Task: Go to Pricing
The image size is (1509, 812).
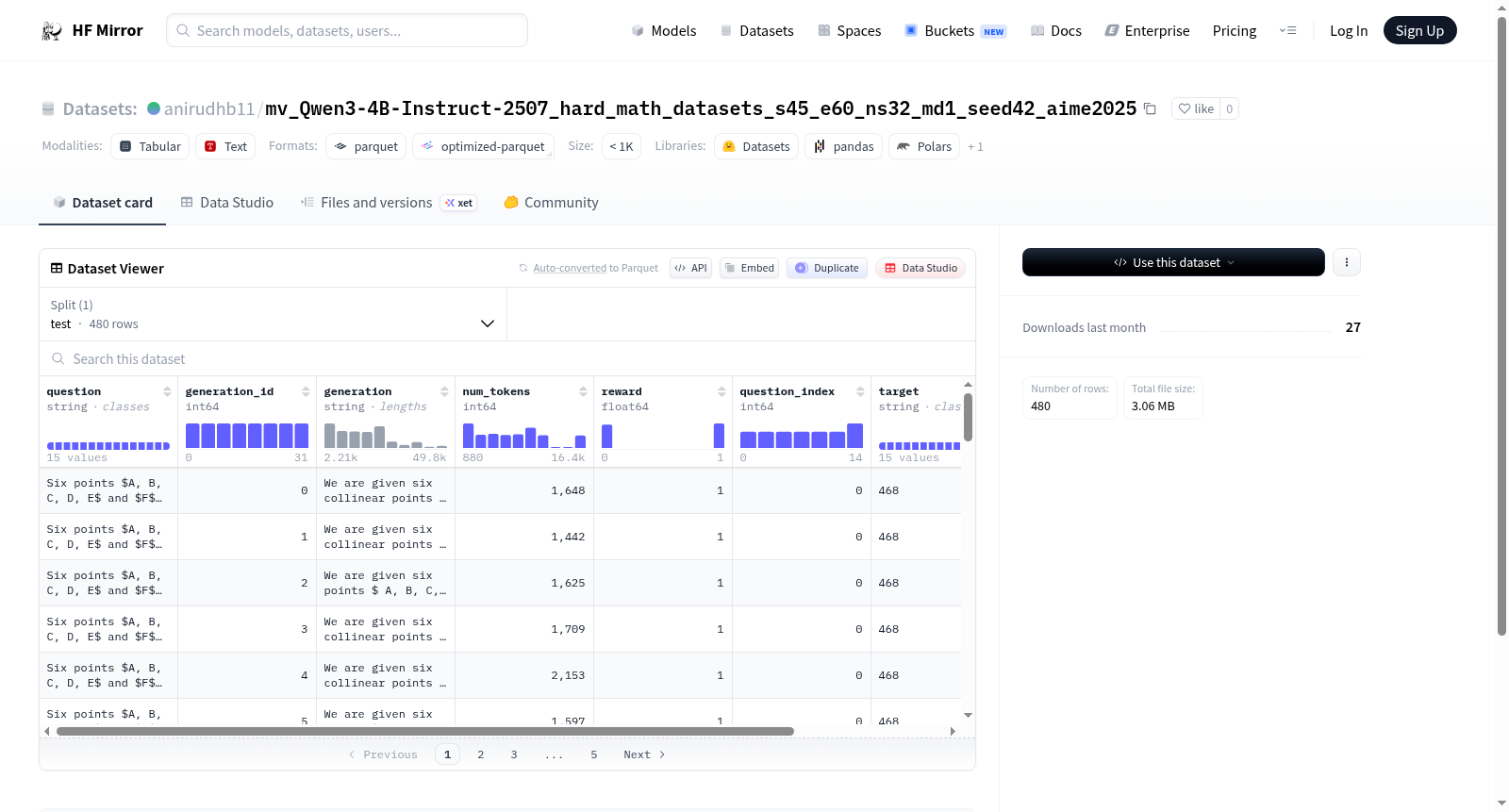Action: [x=1234, y=31]
